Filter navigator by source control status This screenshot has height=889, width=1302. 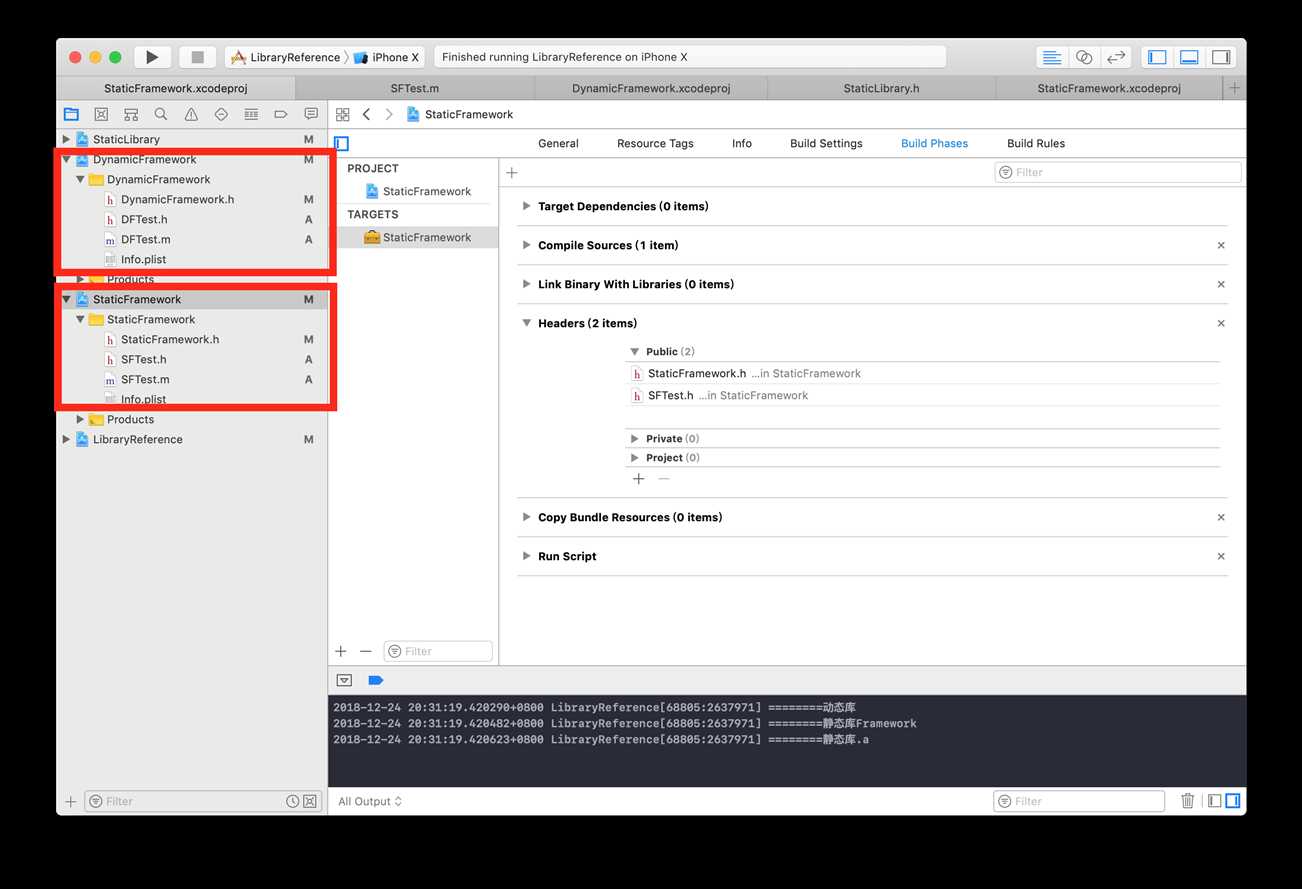click(x=310, y=801)
